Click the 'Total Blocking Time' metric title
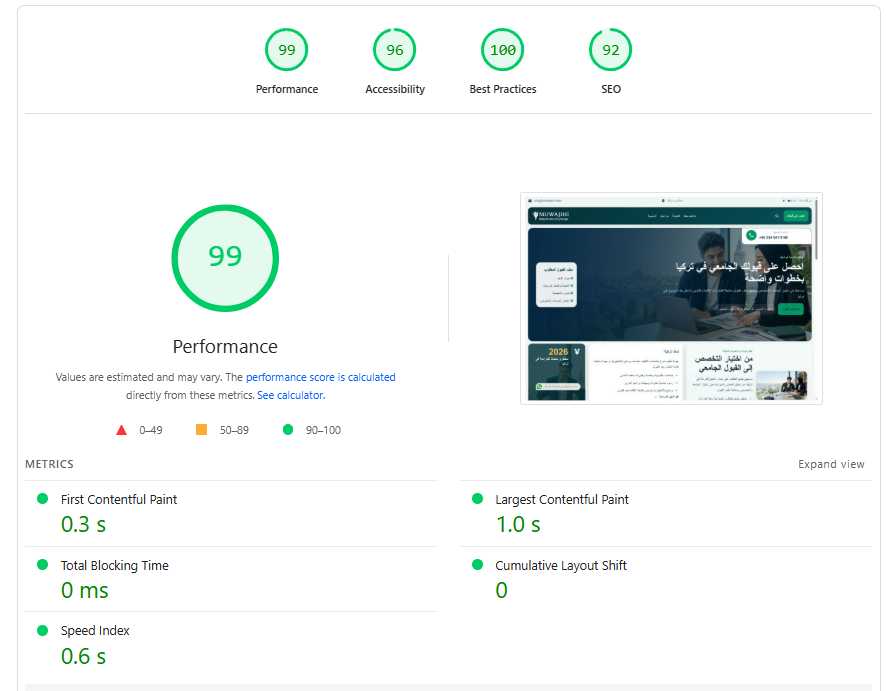 115,566
